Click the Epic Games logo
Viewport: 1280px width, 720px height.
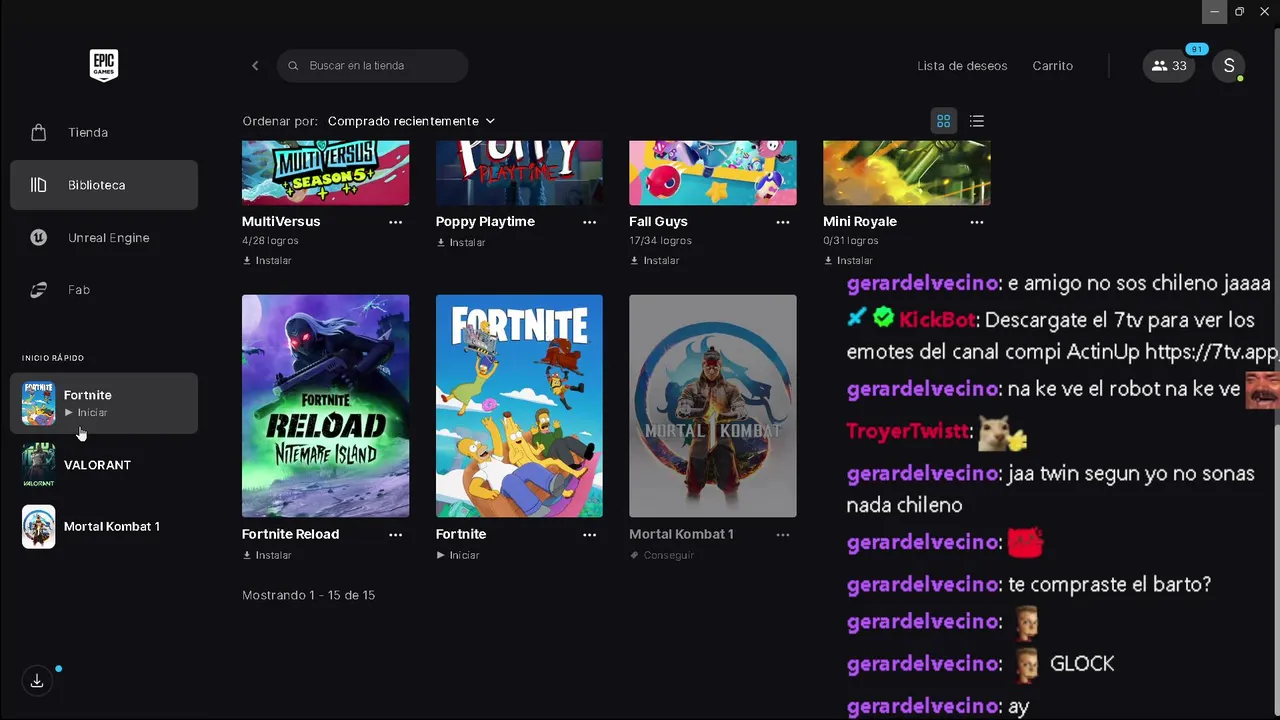(104, 65)
